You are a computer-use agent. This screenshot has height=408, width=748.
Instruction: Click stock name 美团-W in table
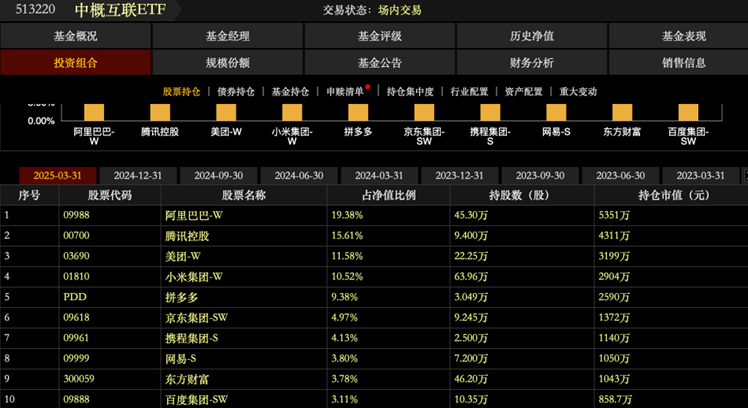183,256
